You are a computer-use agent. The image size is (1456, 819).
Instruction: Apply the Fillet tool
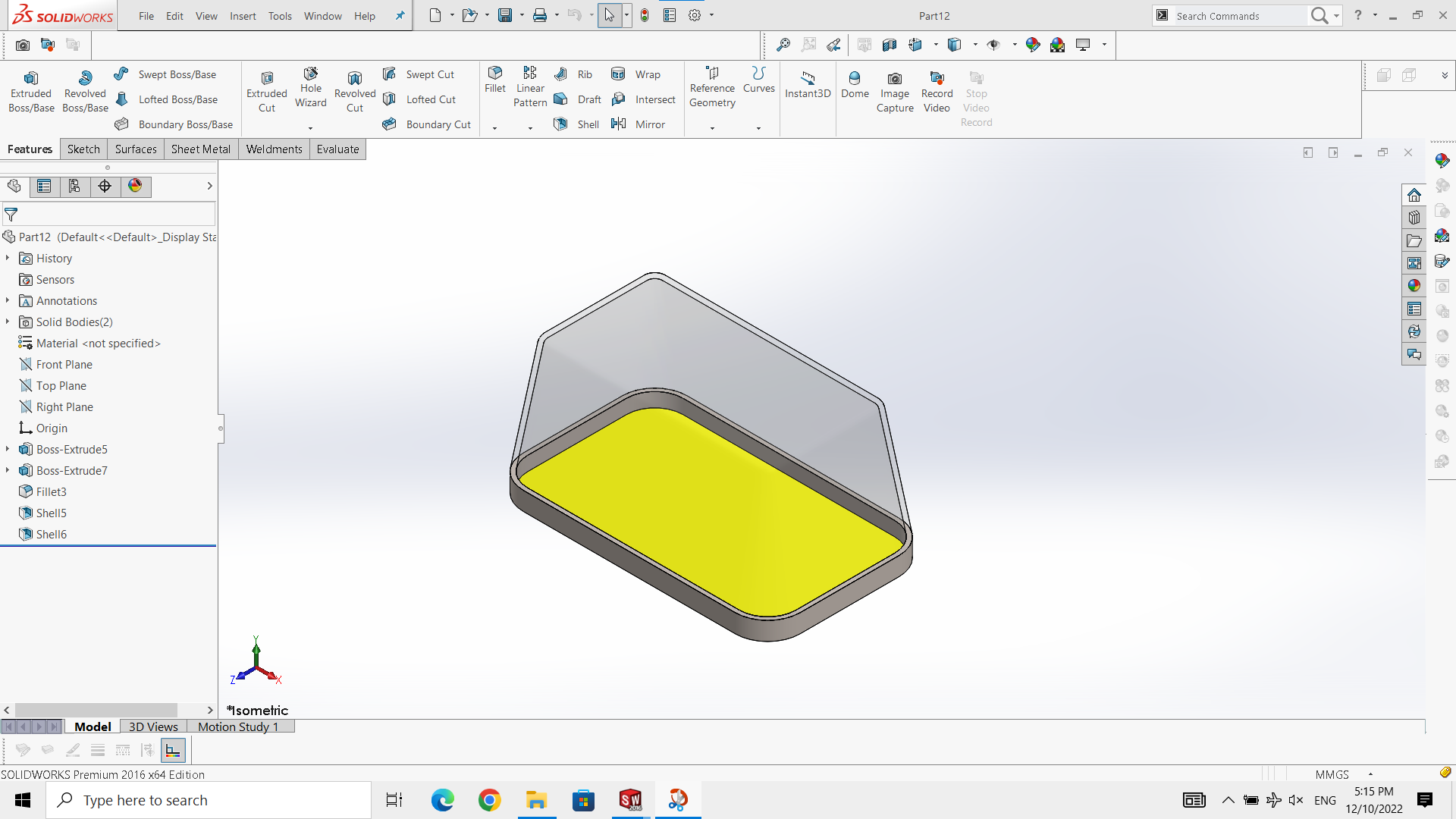point(495,80)
